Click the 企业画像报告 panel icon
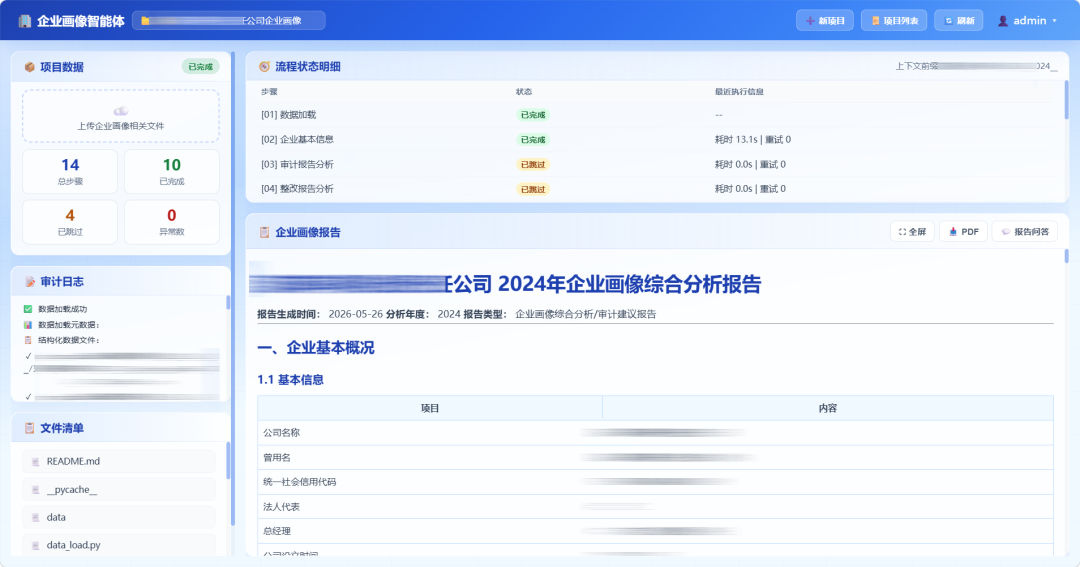The width and height of the screenshot is (1080, 567). (x=264, y=232)
